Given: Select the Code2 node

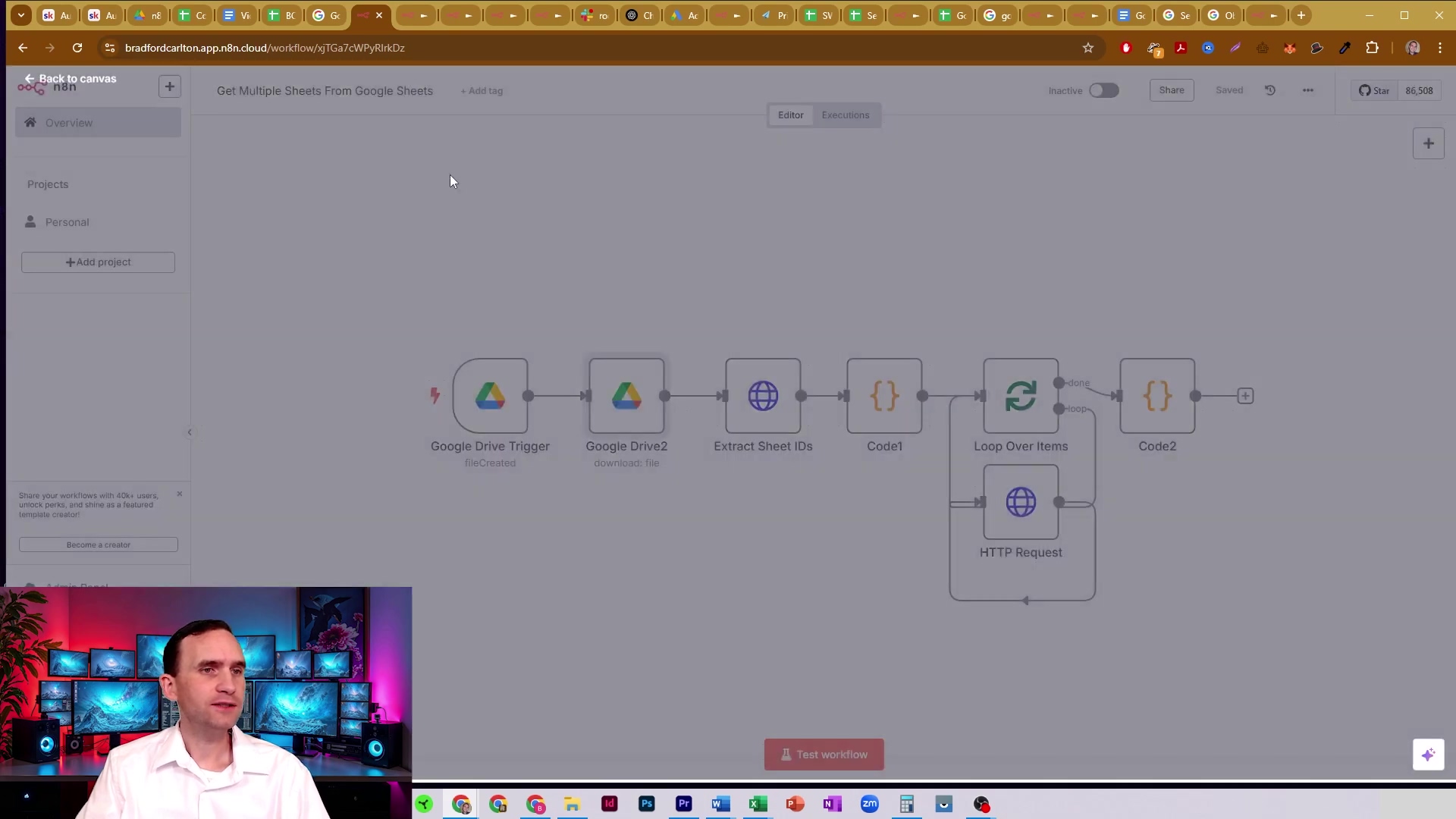Looking at the screenshot, I should coord(1157,396).
